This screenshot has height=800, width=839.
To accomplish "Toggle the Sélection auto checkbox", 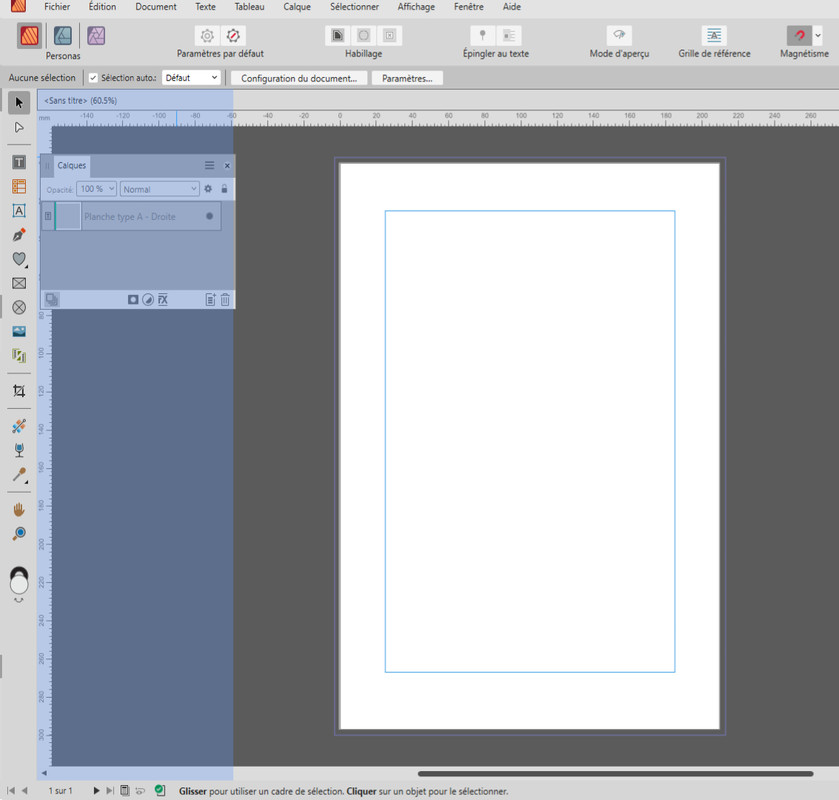I will (93, 78).
